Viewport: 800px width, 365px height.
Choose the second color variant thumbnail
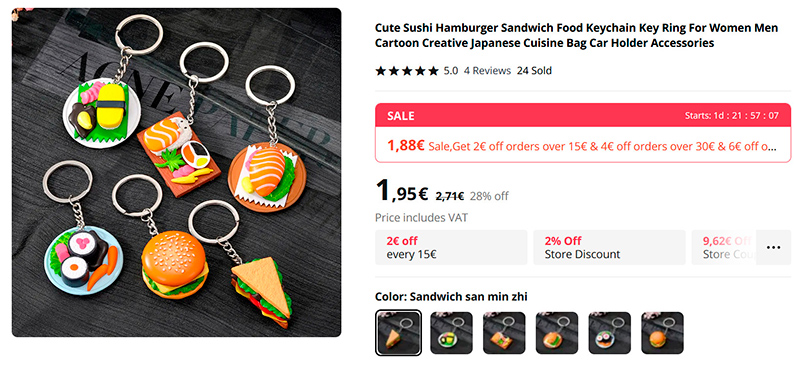451,333
